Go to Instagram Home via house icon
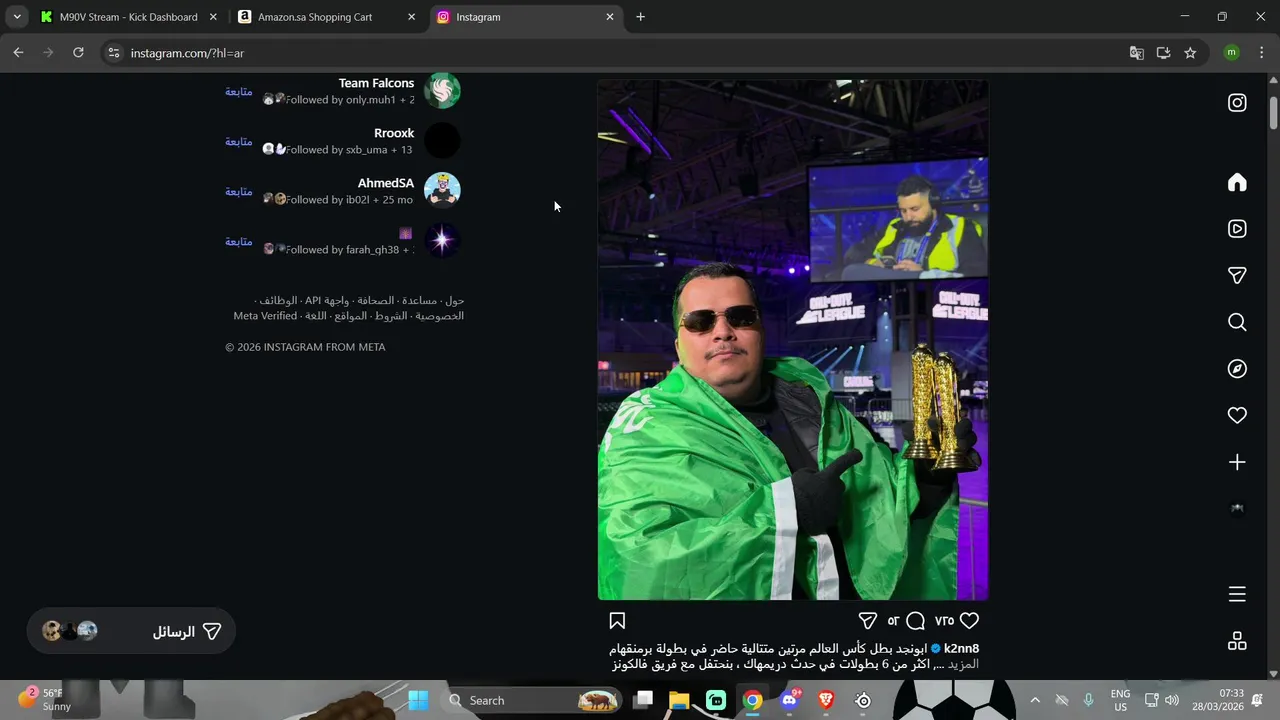Image resolution: width=1280 pixels, height=720 pixels. (1237, 182)
